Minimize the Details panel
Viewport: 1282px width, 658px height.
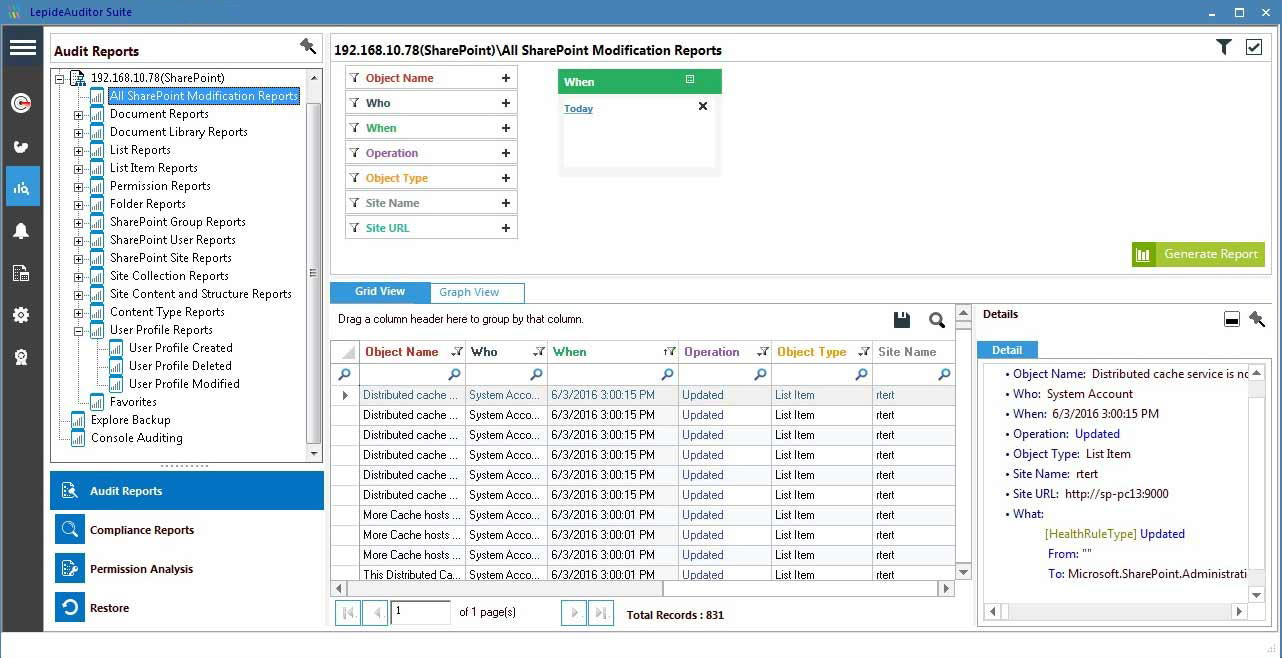(x=1232, y=319)
